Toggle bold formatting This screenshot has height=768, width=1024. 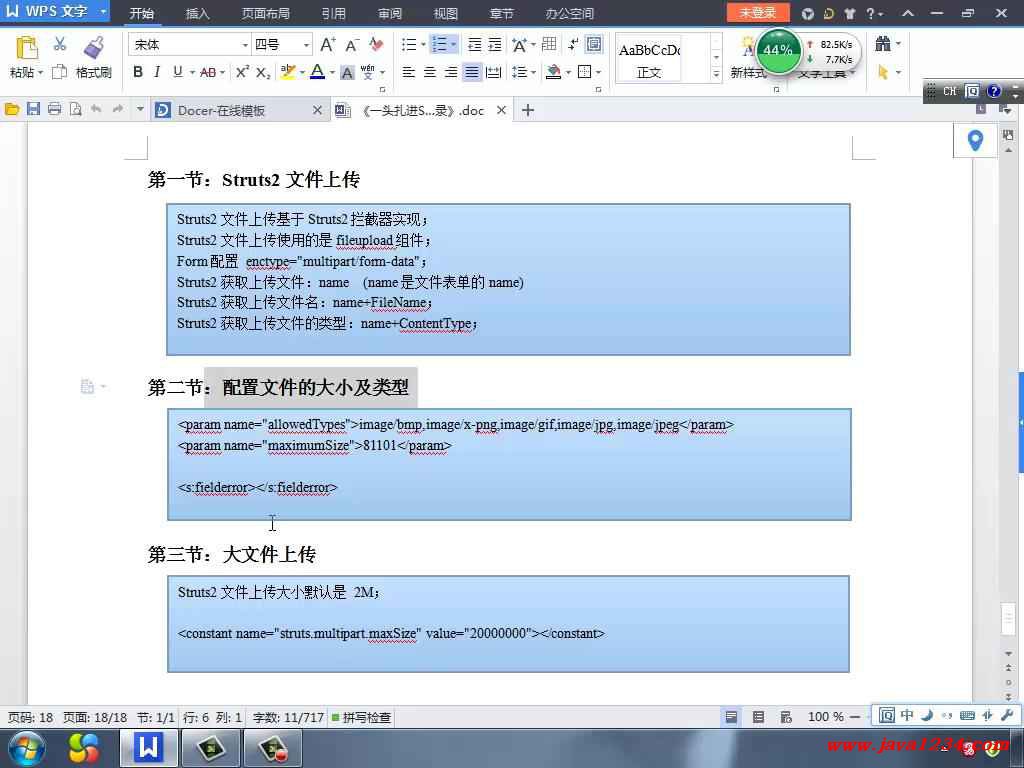coord(138,72)
